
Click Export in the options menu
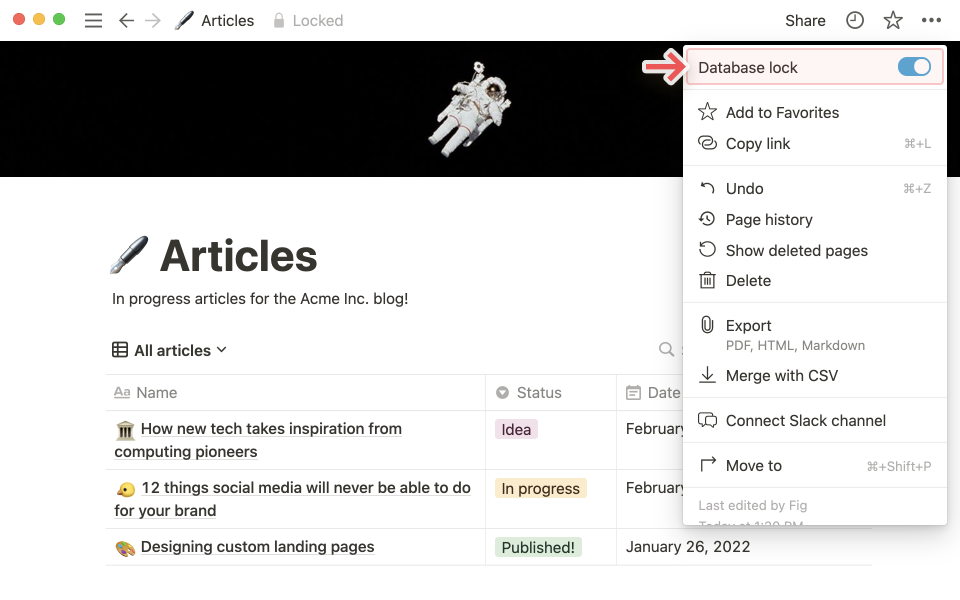click(748, 326)
